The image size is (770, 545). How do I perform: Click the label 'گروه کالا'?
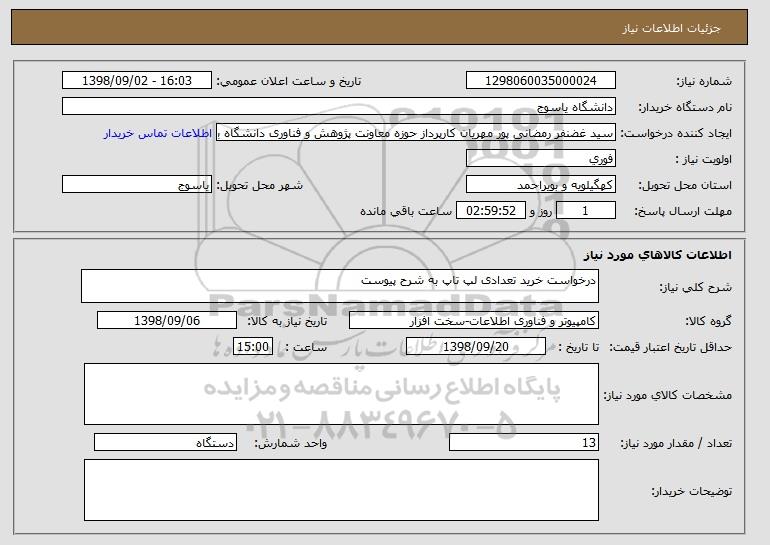(709, 322)
